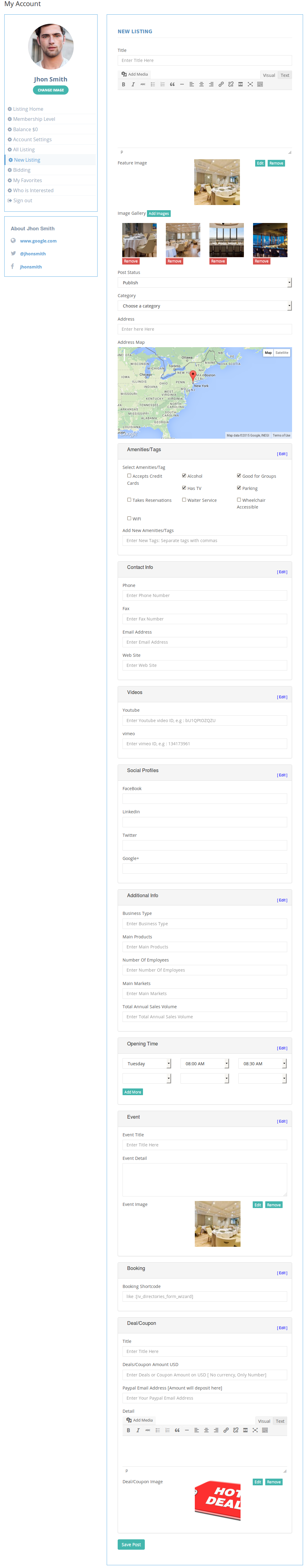Click the Twitter bird icon in About section
307x1568 pixels.
point(13,253)
